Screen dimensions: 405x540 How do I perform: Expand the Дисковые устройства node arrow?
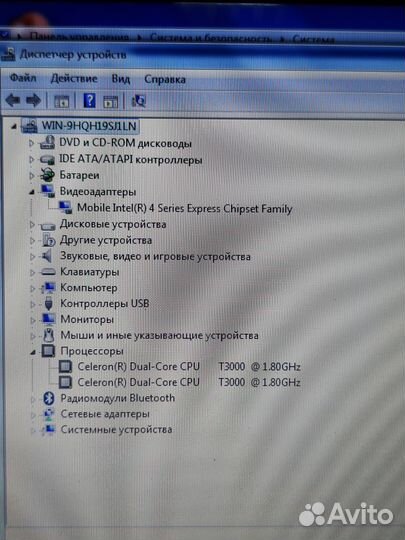coord(32,225)
